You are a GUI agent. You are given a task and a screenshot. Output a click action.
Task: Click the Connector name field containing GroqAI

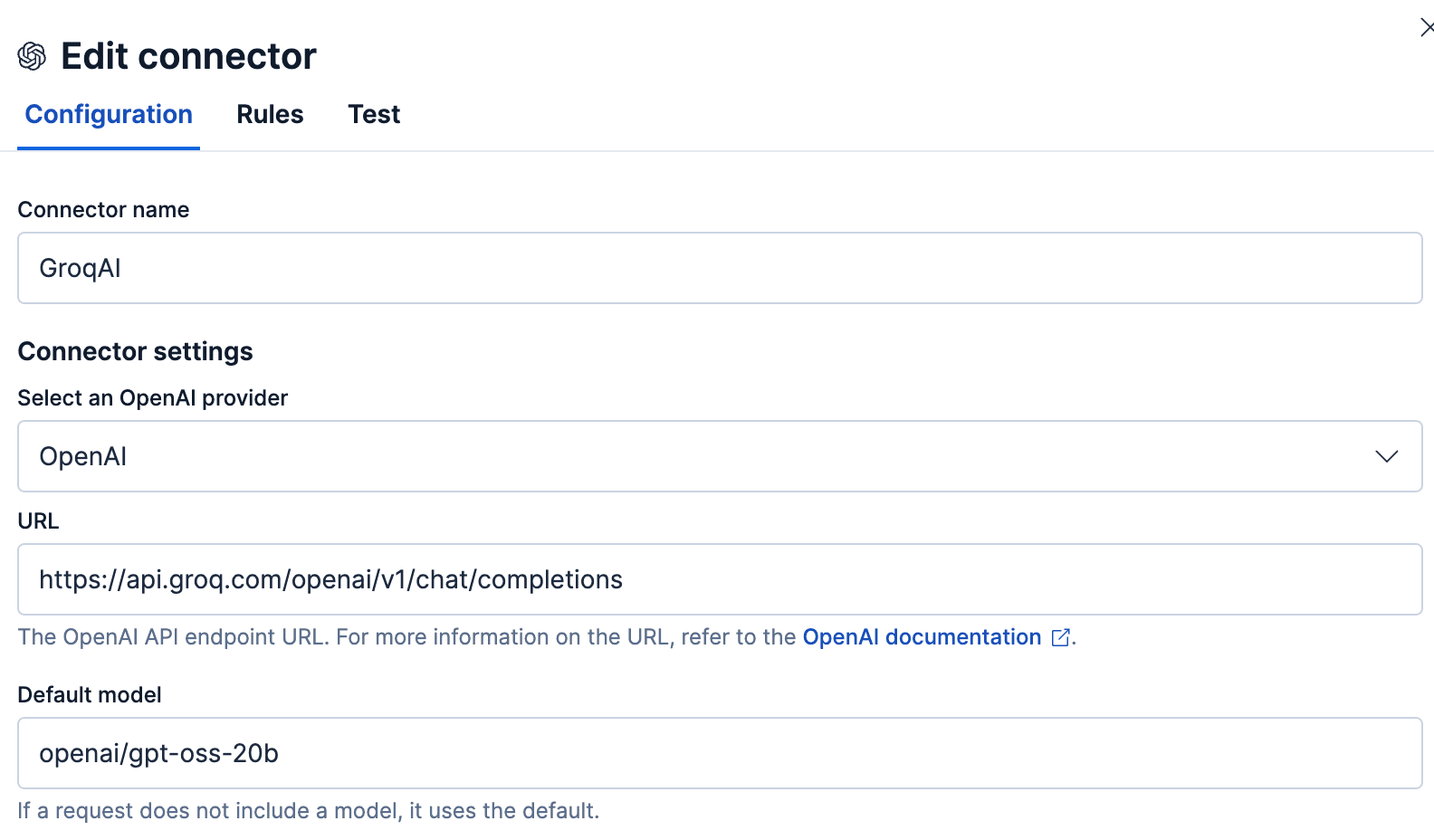(720, 268)
